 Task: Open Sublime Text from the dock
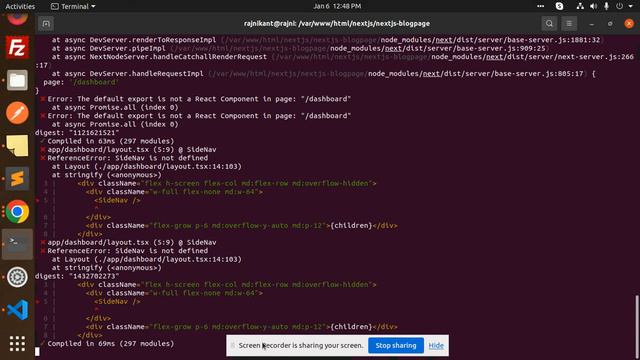coord(17,178)
